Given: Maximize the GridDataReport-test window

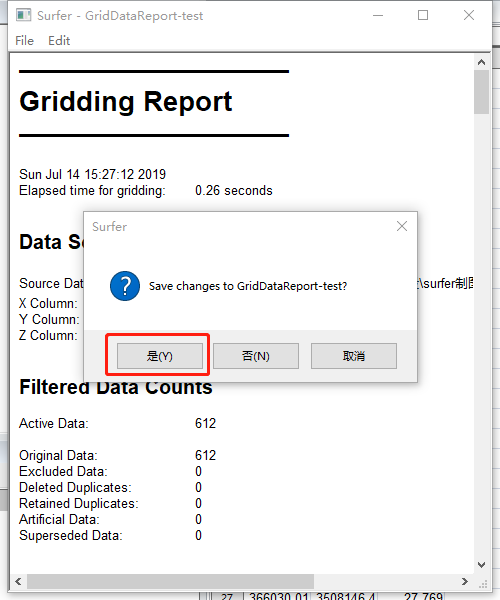Looking at the screenshot, I should [x=423, y=16].
